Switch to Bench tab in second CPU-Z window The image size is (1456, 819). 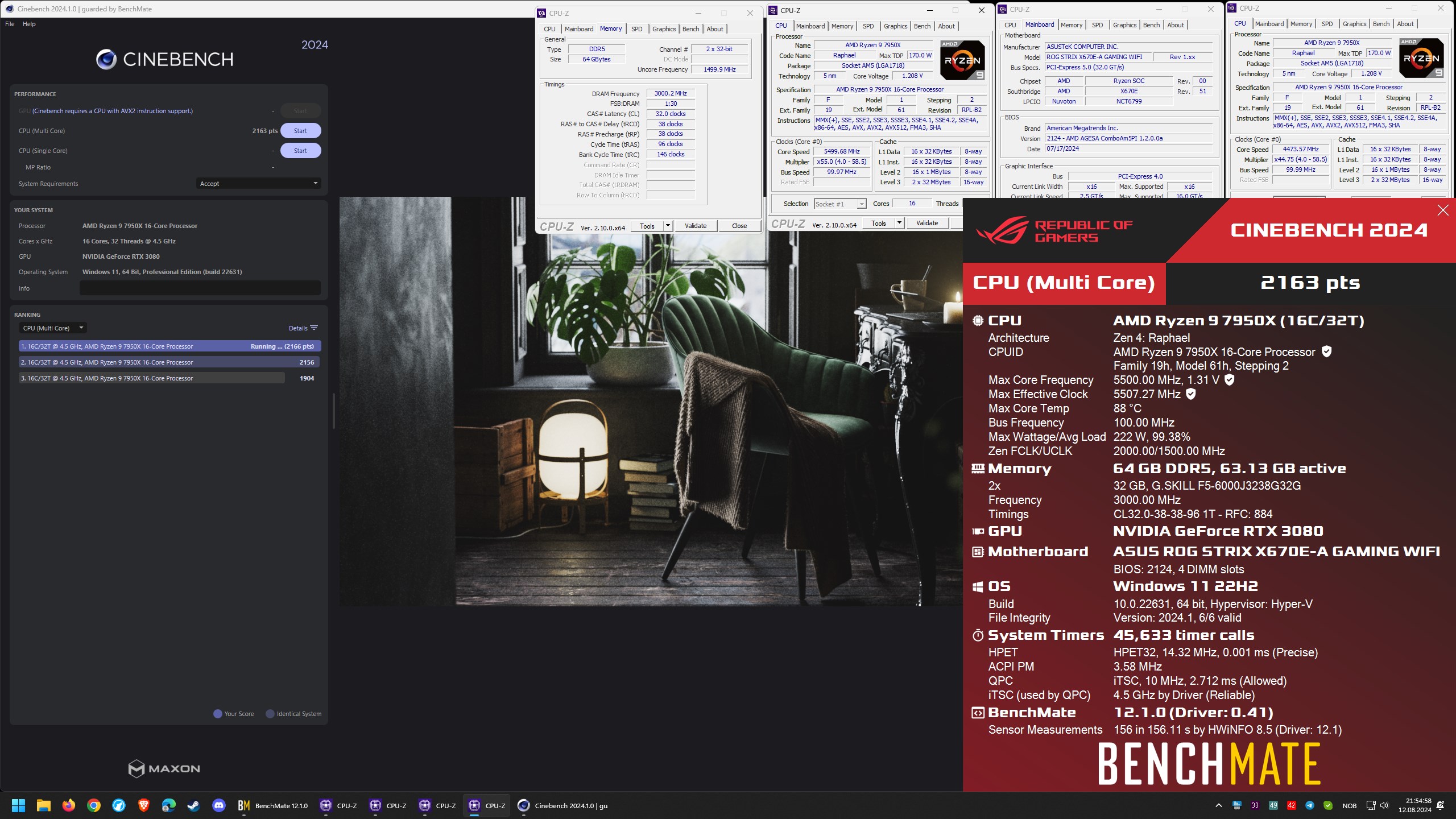922,26
